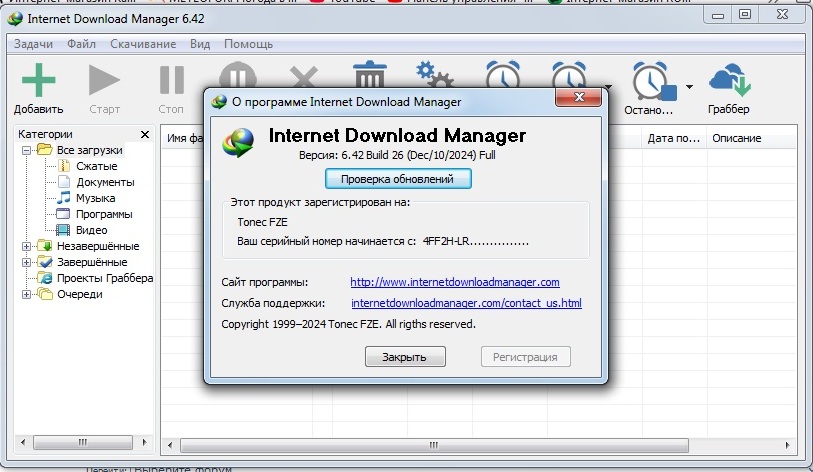Click the green plus Добавить icon

(38, 80)
